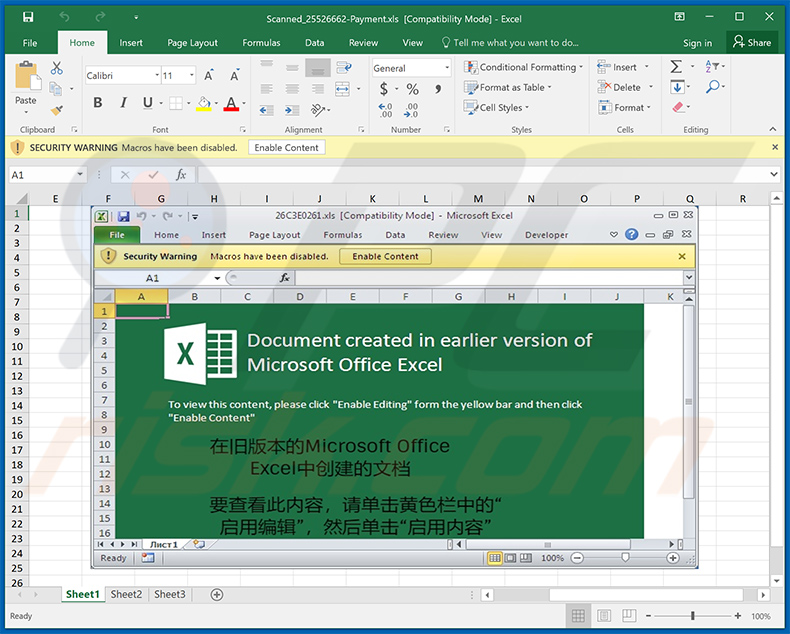Image resolution: width=790 pixels, height=634 pixels.
Task: Toggle center horizontal alignment
Action: coord(292,89)
